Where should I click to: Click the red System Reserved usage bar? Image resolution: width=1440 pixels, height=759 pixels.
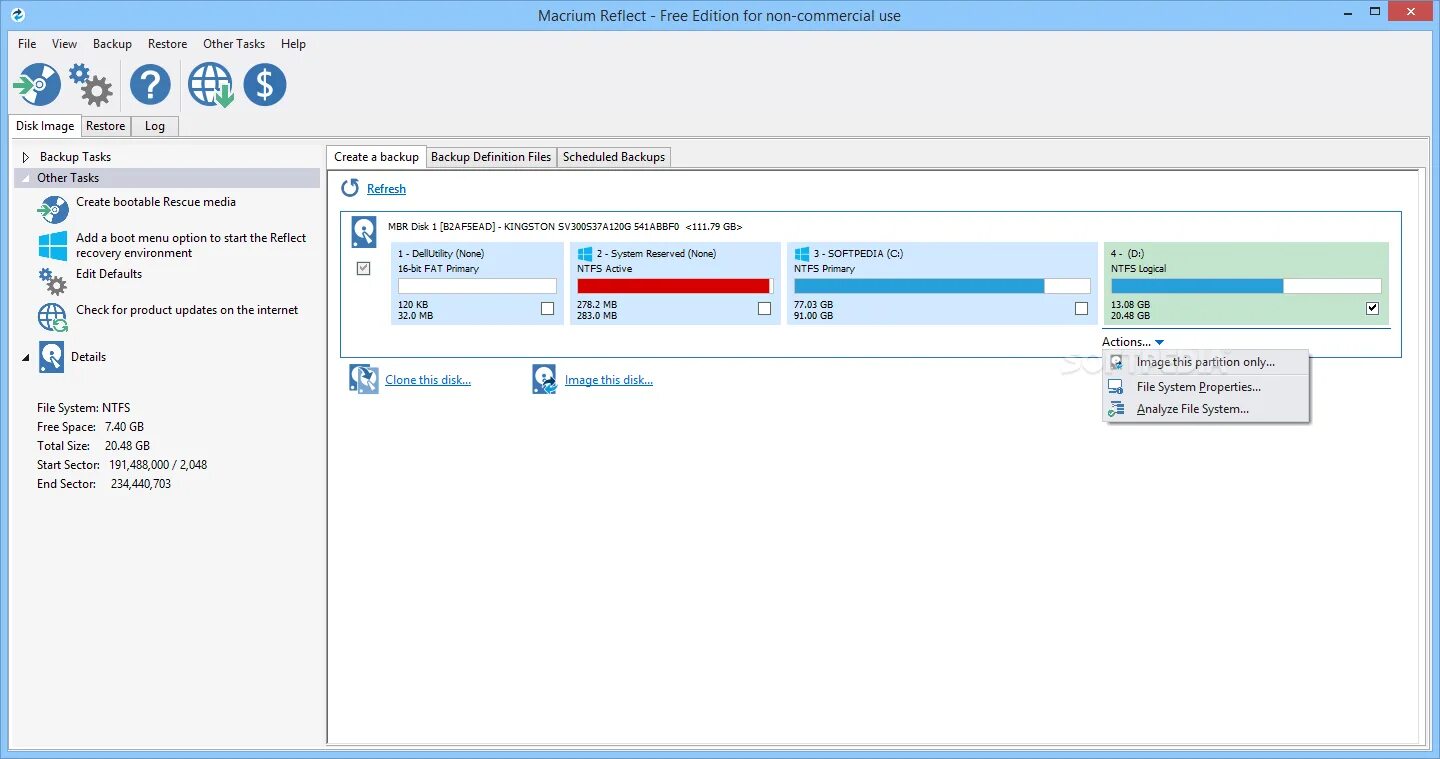point(673,286)
